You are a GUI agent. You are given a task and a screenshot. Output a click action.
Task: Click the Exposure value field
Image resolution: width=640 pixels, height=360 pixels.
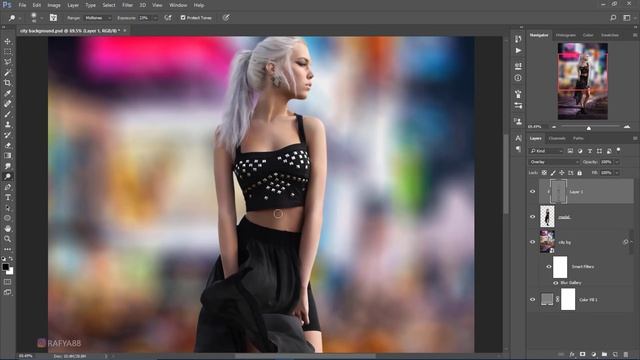(145, 18)
